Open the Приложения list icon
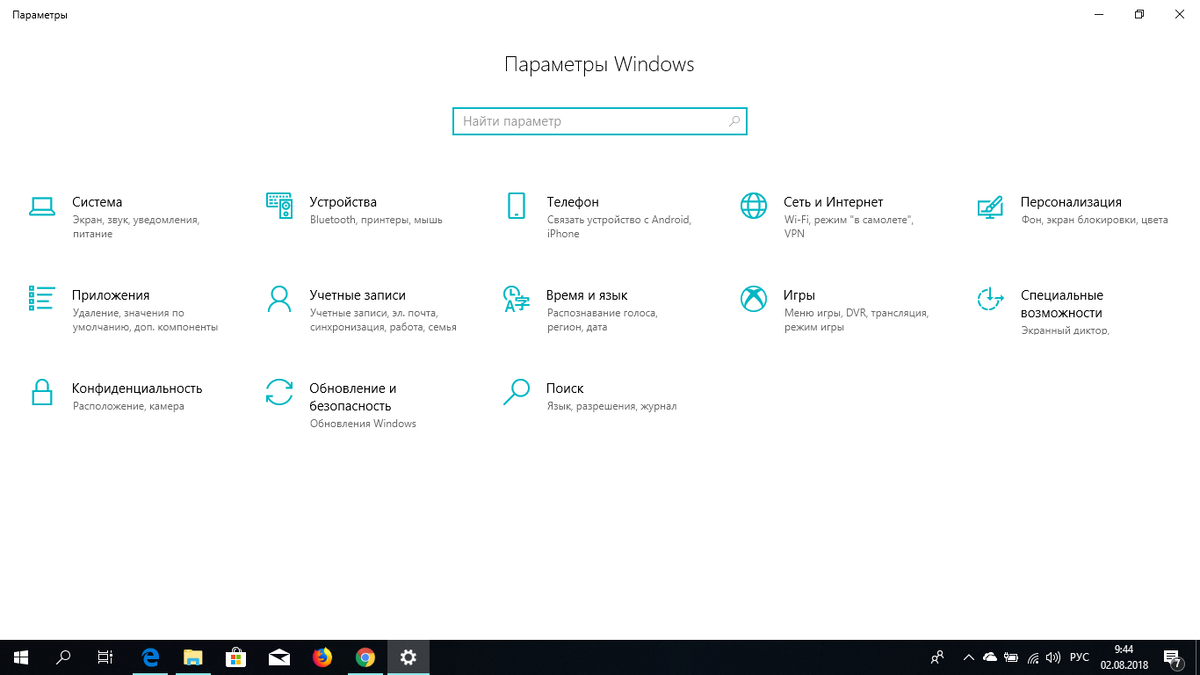 tap(41, 298)
